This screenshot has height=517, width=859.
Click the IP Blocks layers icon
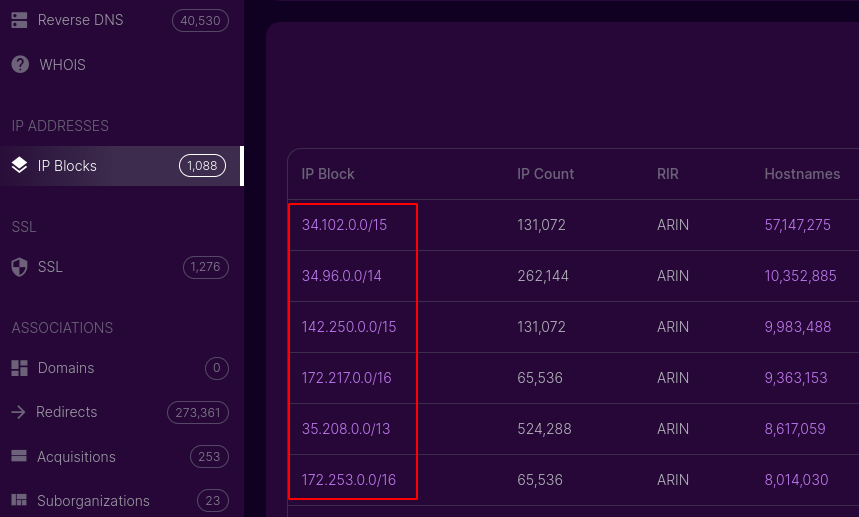pyautogui.click(x=20, y=166)
